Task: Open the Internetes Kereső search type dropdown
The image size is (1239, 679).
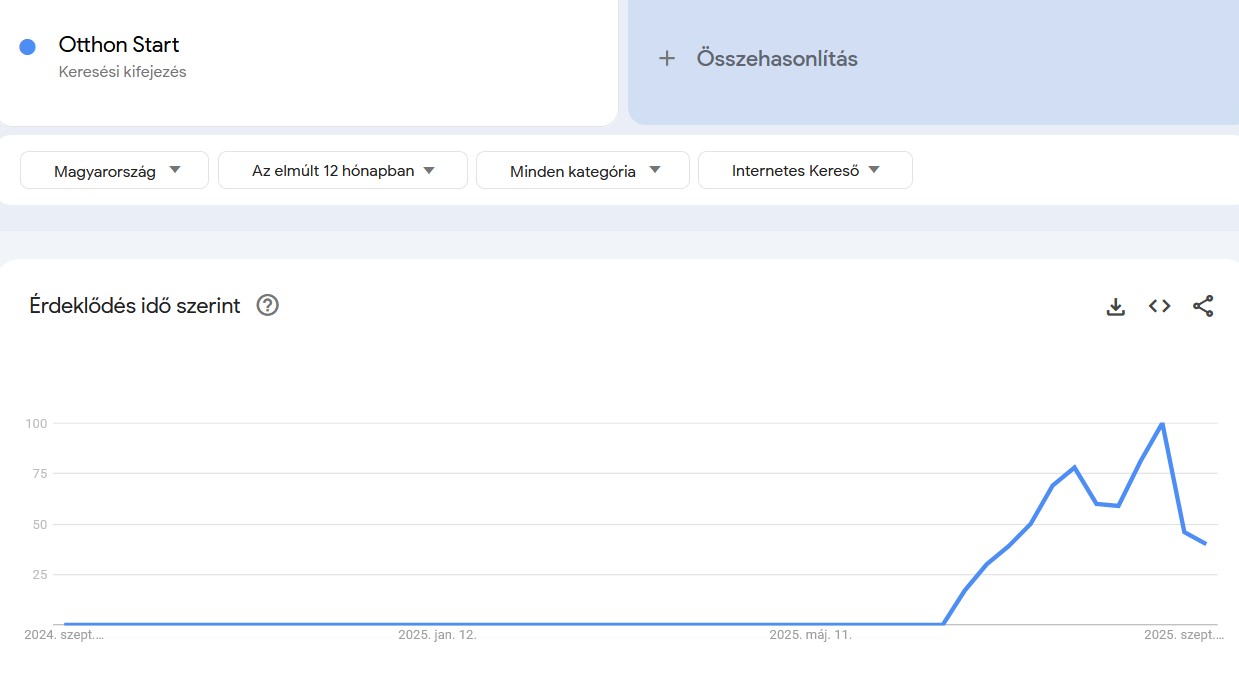Action: [805, 170]
